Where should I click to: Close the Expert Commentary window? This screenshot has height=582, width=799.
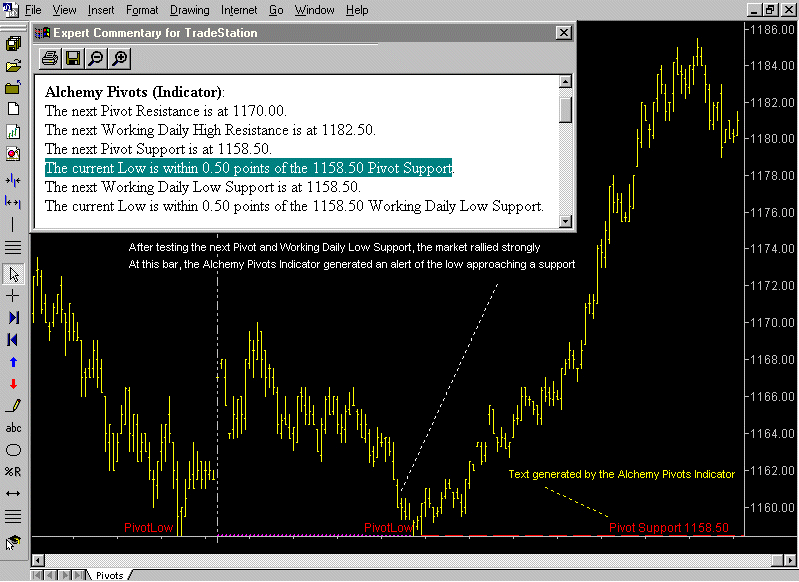[x=564, y=33]
